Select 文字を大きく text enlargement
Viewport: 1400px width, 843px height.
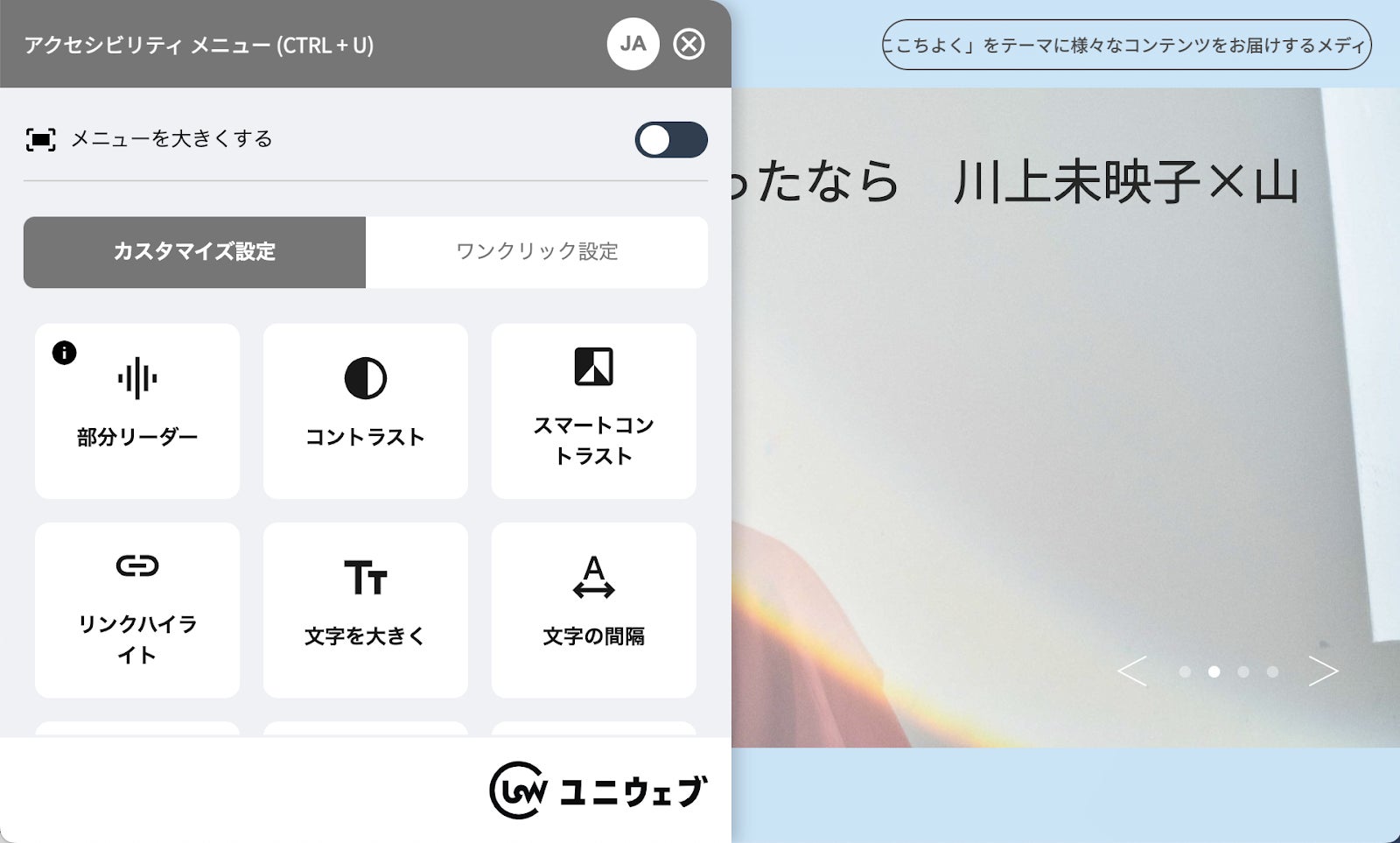point(366,610)
